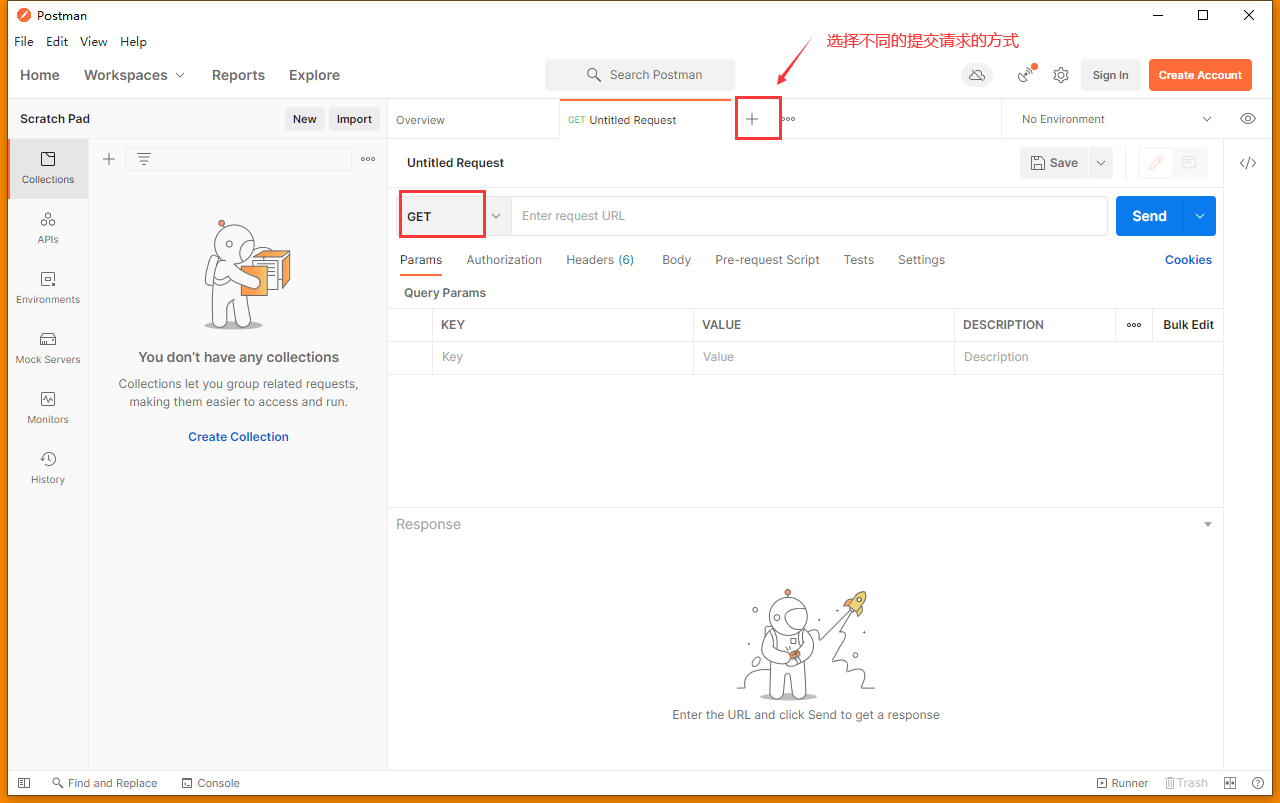
Task: Expand the Save options dropdown arrow
Action: click(1101, 163)
